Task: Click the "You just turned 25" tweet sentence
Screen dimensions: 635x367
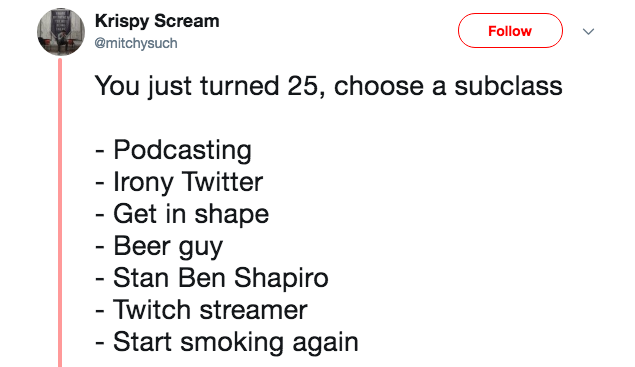Action: [x=328, y=86]
